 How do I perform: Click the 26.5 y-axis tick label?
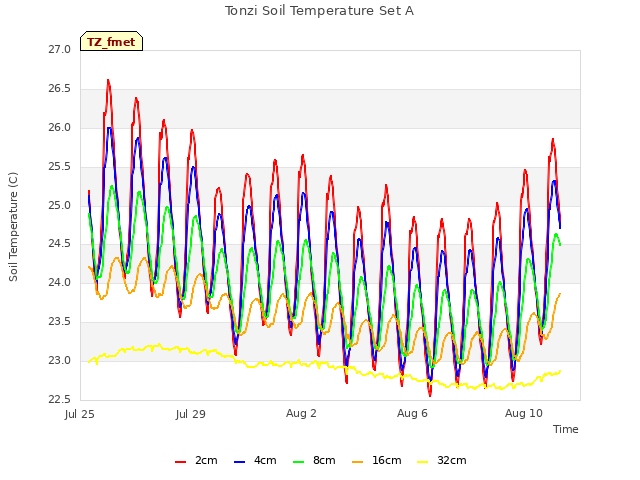(x=60, y=89)
